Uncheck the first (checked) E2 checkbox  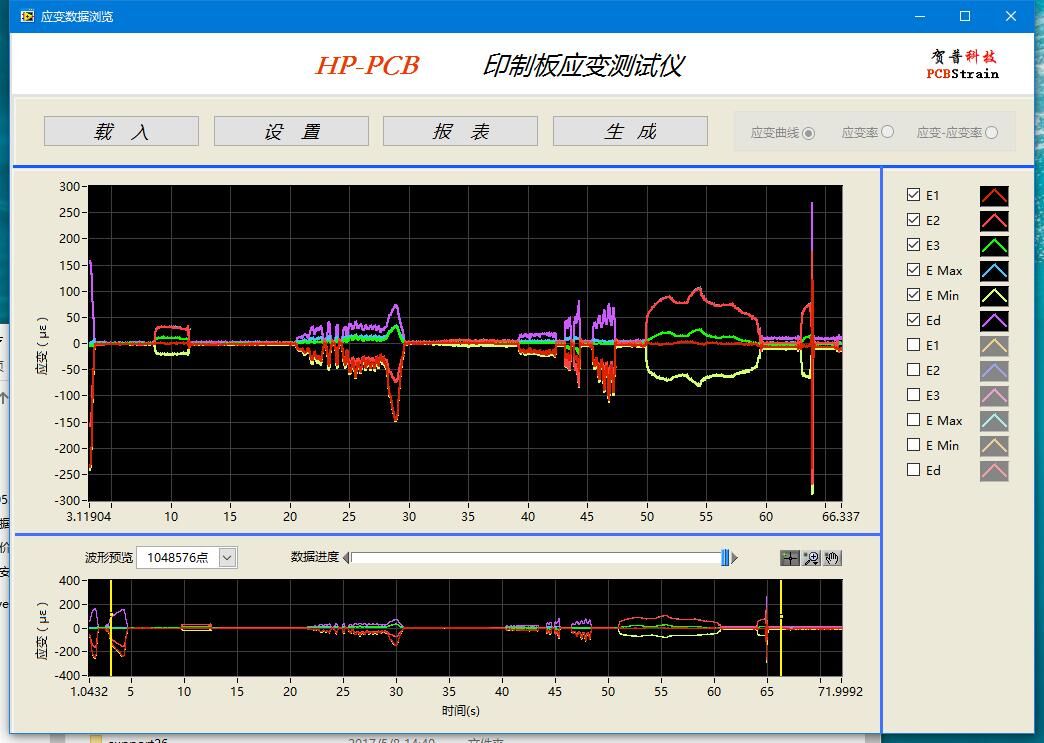click(x=914, y=220)
